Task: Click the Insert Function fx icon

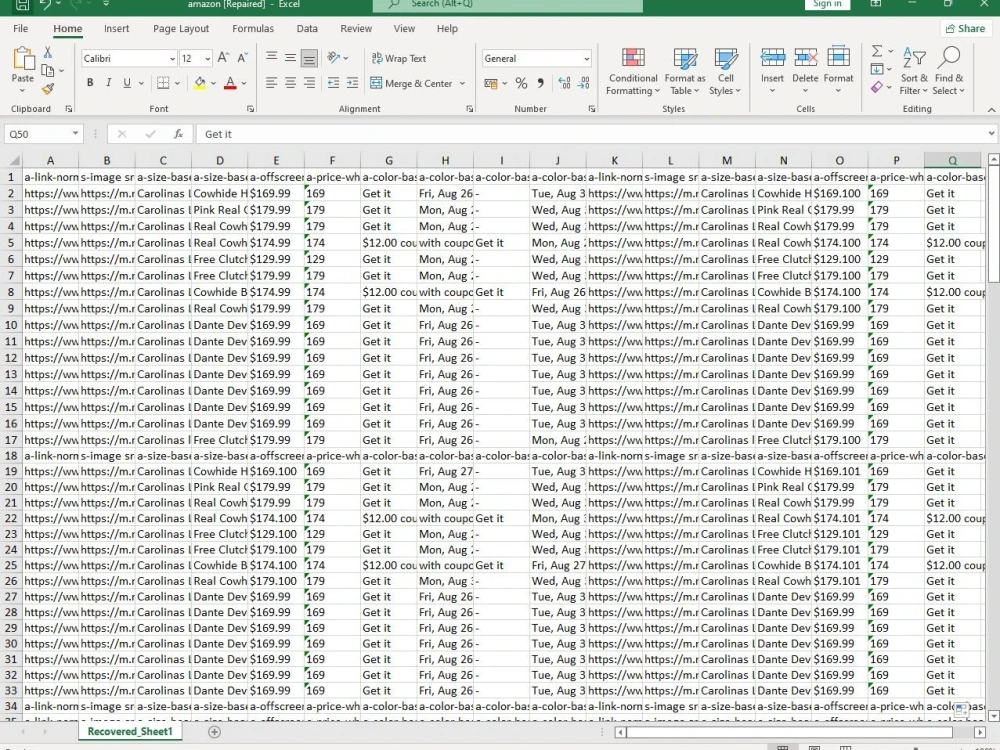Action: pos(179,134)
